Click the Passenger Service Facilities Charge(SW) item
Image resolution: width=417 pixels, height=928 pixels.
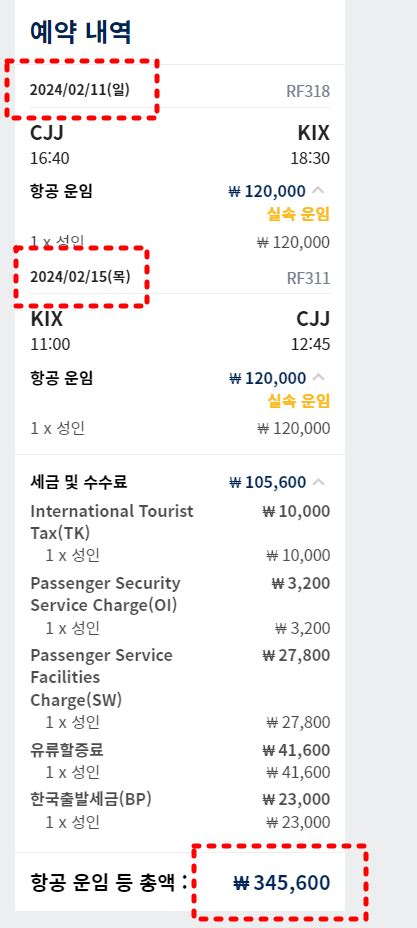coord(101,678)
